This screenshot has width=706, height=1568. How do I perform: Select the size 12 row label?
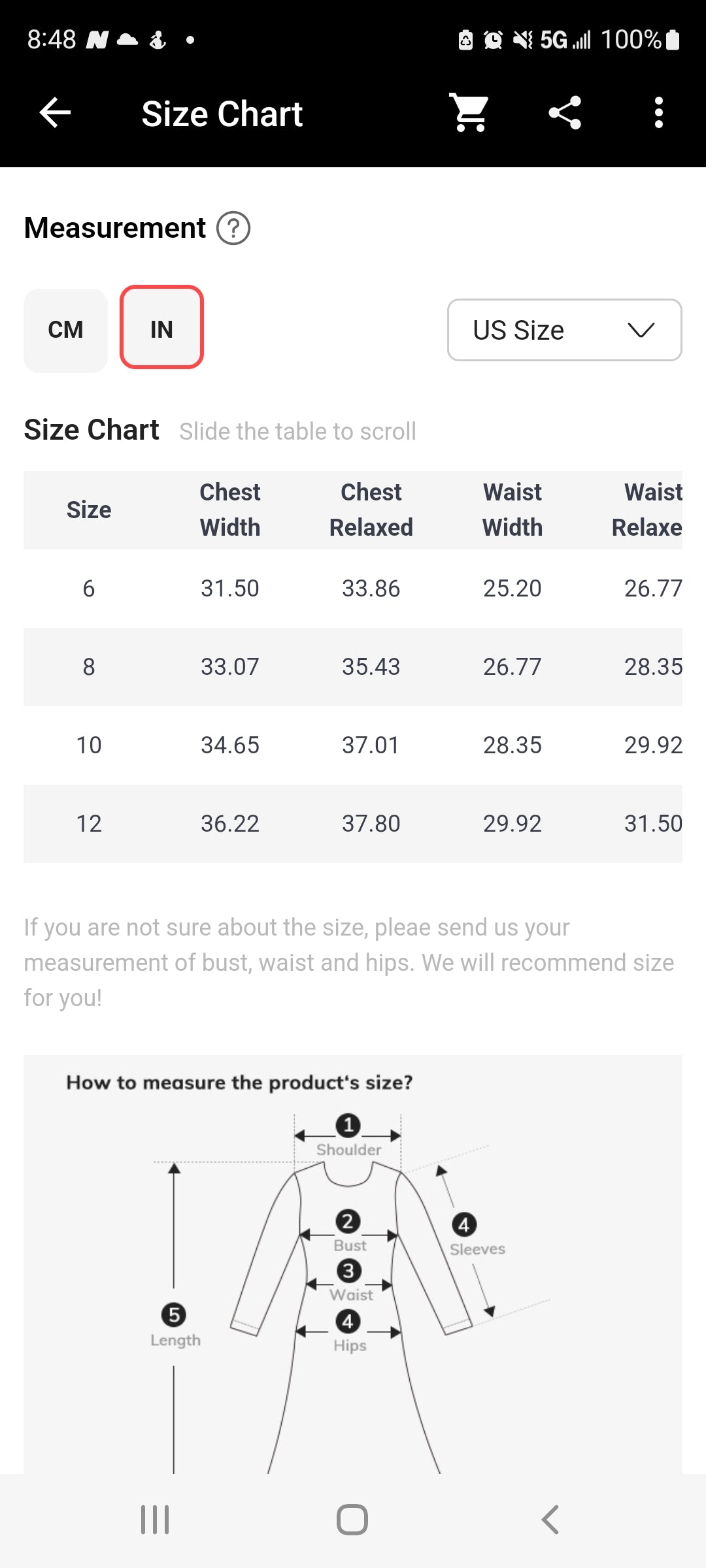(x=89, y=824)
